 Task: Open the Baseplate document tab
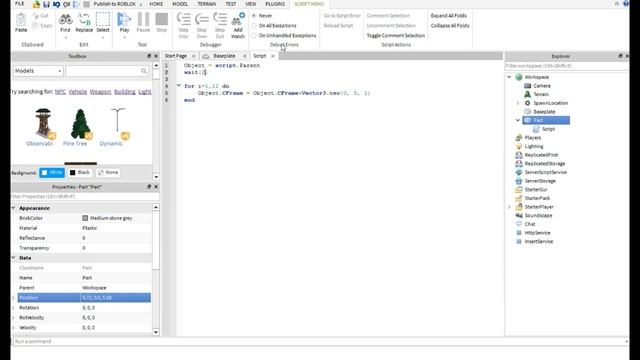[224, 56]
